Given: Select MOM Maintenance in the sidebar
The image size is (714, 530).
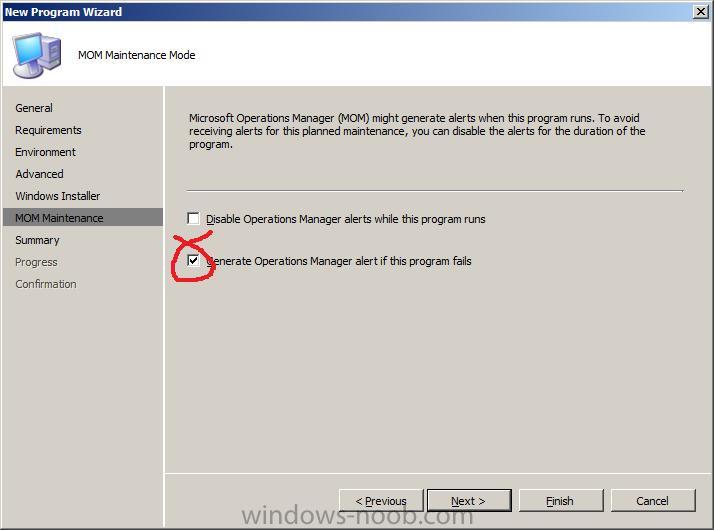Looking at the screenshot, I should click(x=82, y=218).
